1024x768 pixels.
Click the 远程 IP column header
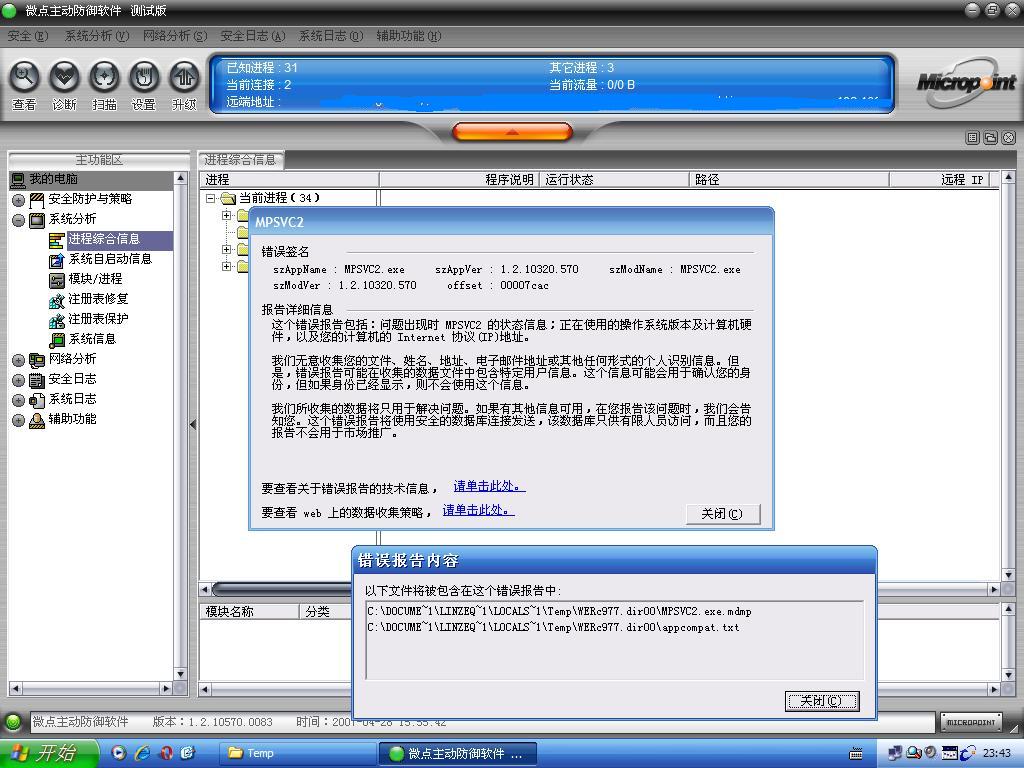[940, 180]
